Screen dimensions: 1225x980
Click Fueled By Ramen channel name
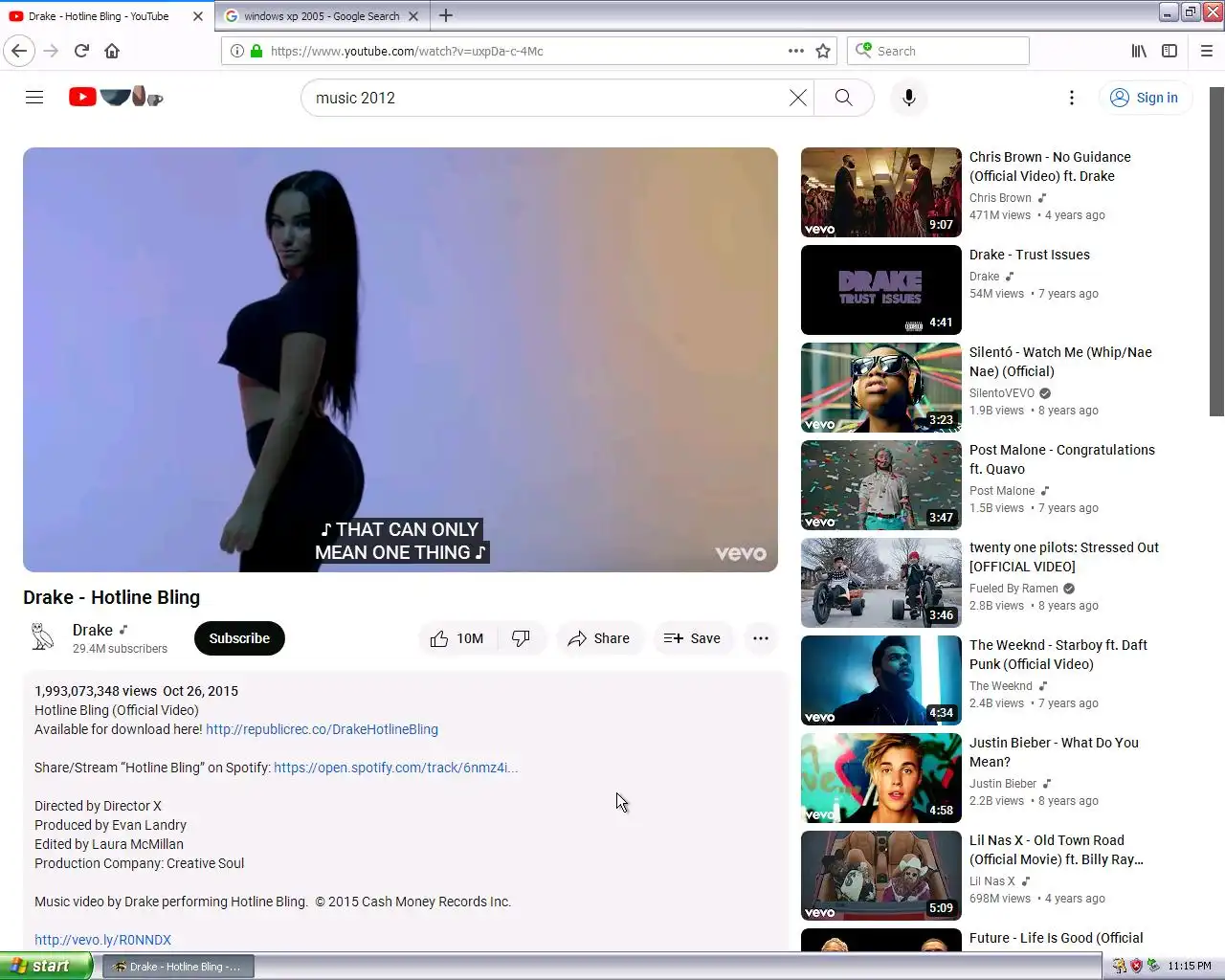pyautogui.click(x=1013, y=589)
